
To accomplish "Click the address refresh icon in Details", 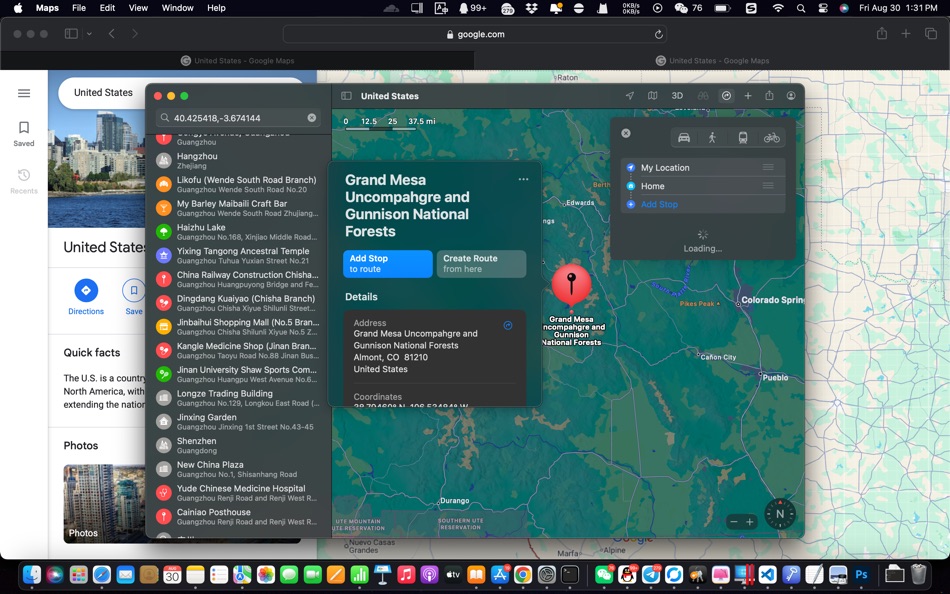I will coord(508,325).
